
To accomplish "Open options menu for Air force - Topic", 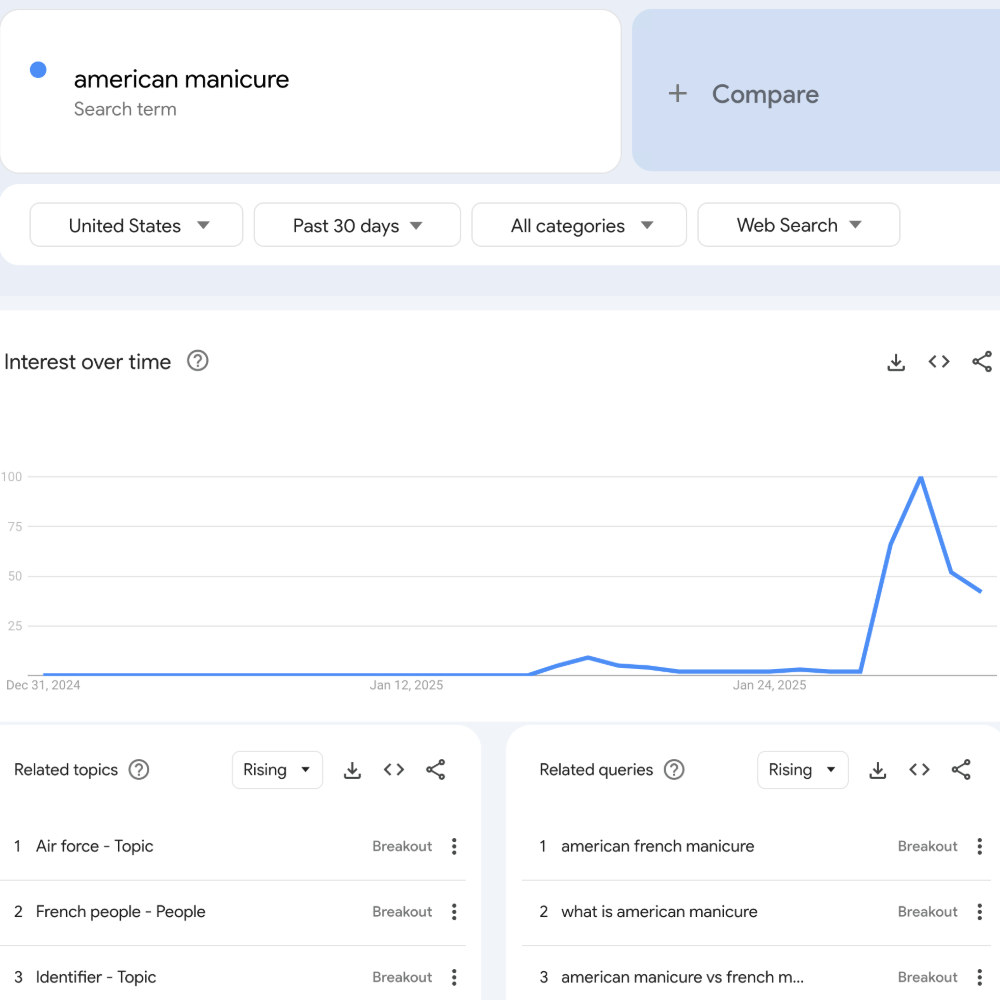I will point(454,846).
